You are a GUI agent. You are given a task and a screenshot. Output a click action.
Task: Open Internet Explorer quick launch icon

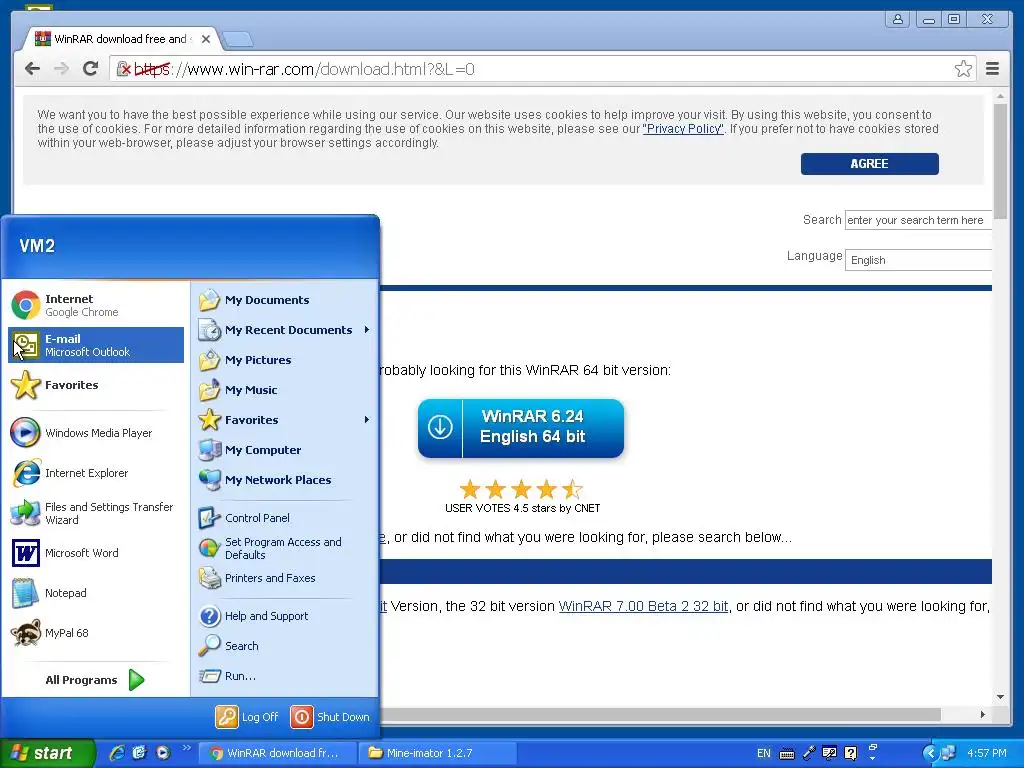coord(117,753)
